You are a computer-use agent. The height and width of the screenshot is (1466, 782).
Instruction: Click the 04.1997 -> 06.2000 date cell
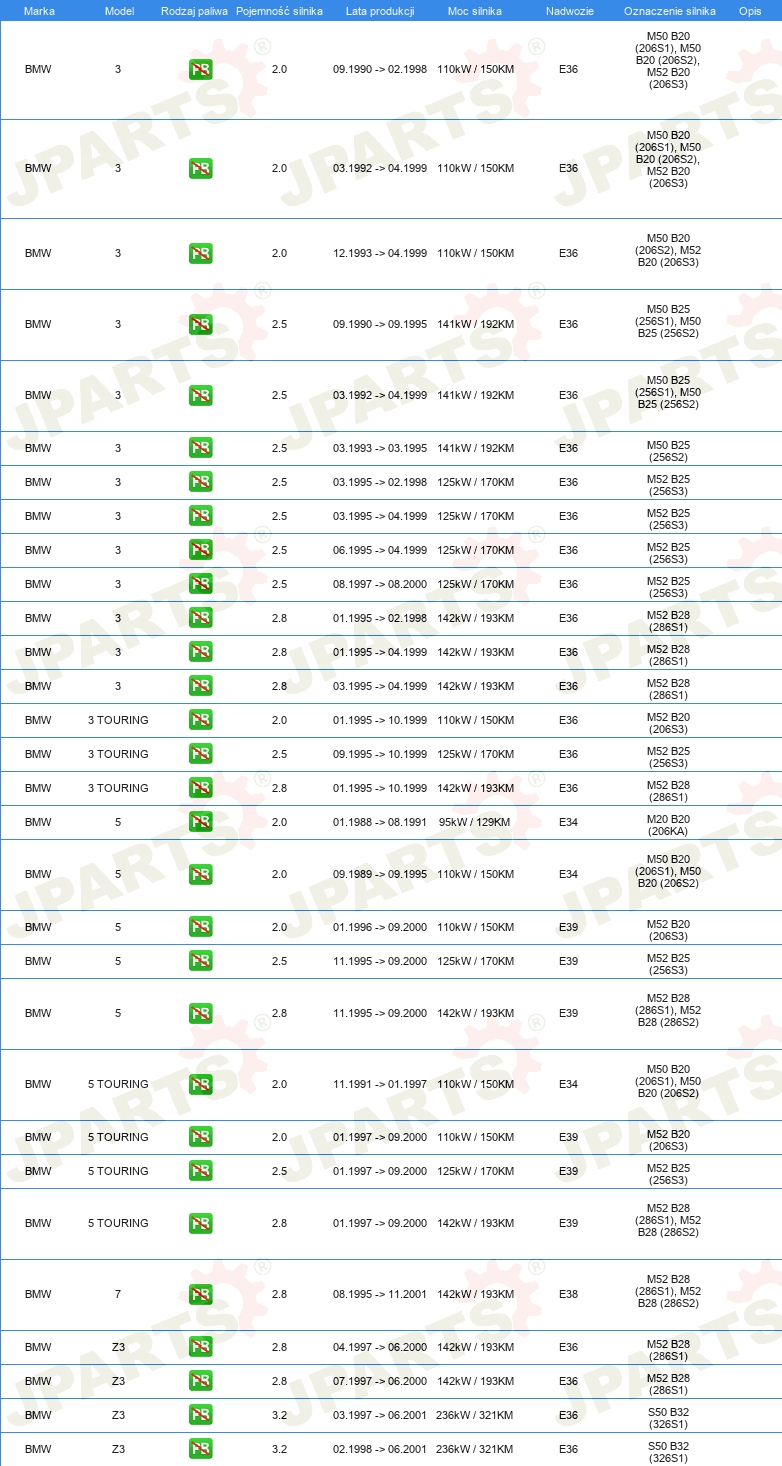[380, 1347]
